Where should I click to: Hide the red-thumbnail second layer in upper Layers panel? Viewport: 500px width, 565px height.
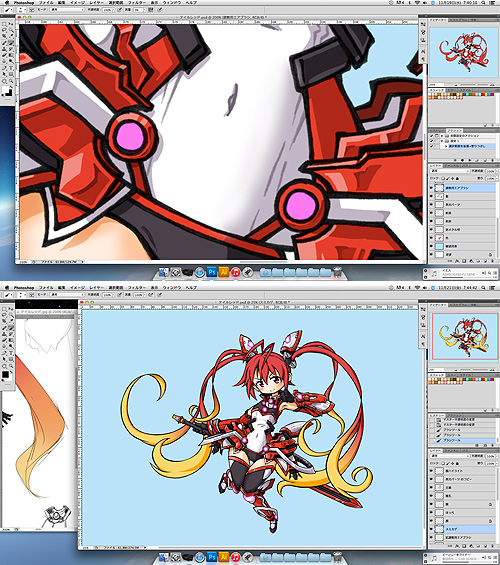[x=432, y=196]
